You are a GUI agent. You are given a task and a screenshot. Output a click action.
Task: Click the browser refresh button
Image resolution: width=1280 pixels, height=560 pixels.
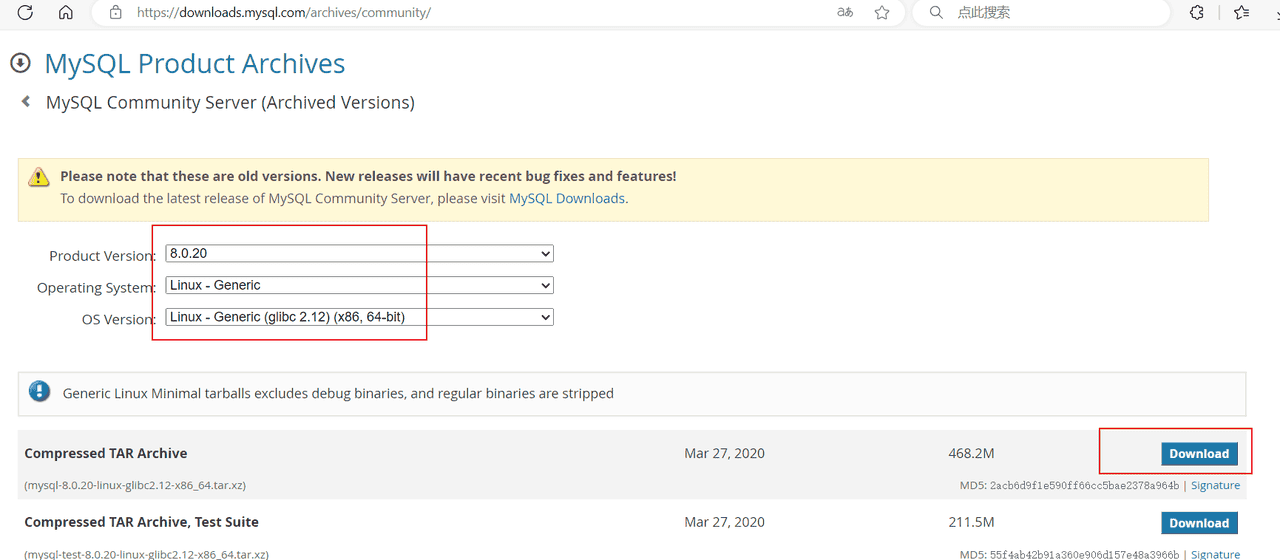coord(26,13)
